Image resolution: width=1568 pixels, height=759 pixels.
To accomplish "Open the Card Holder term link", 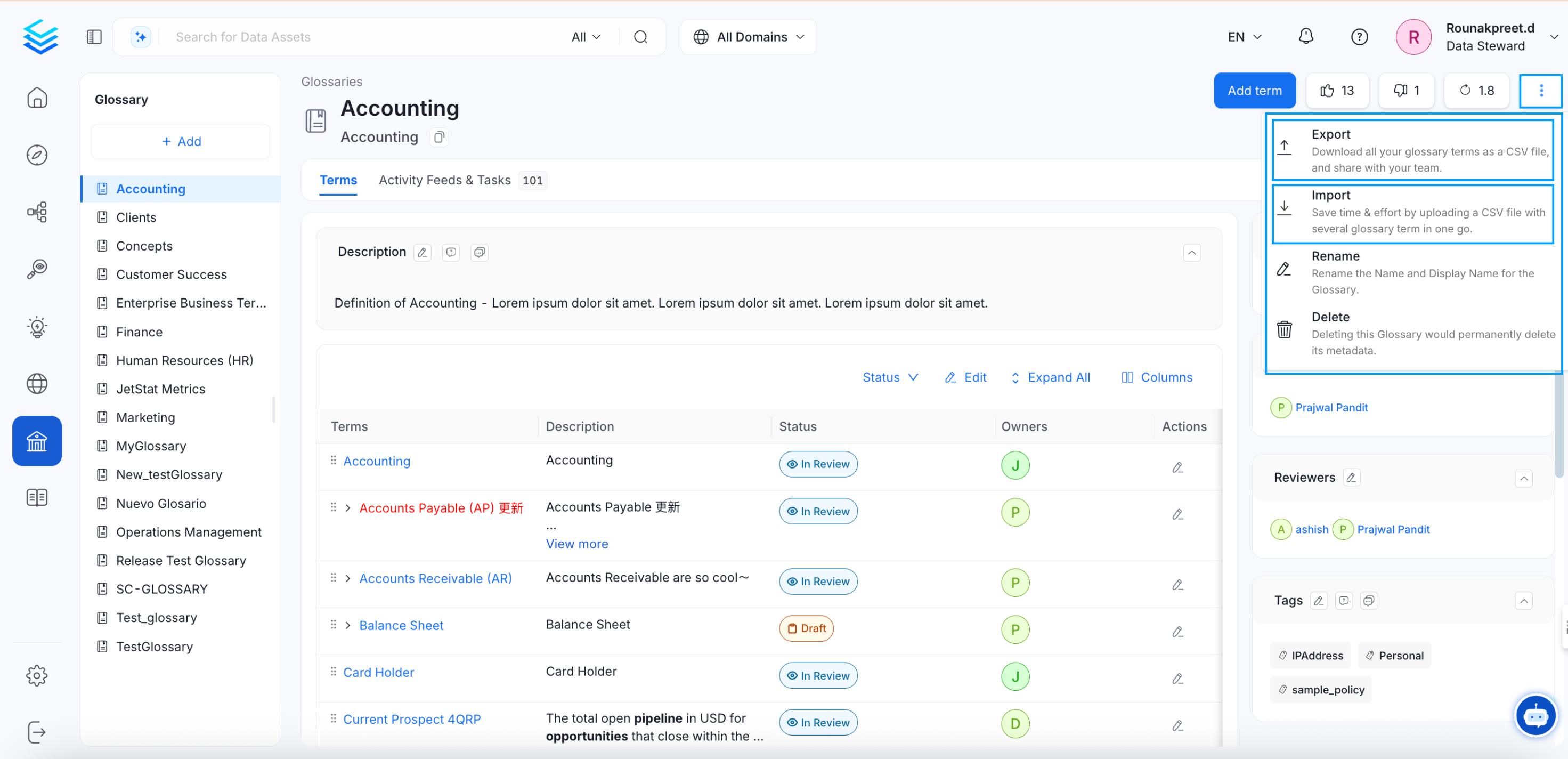I will (378, 672).
